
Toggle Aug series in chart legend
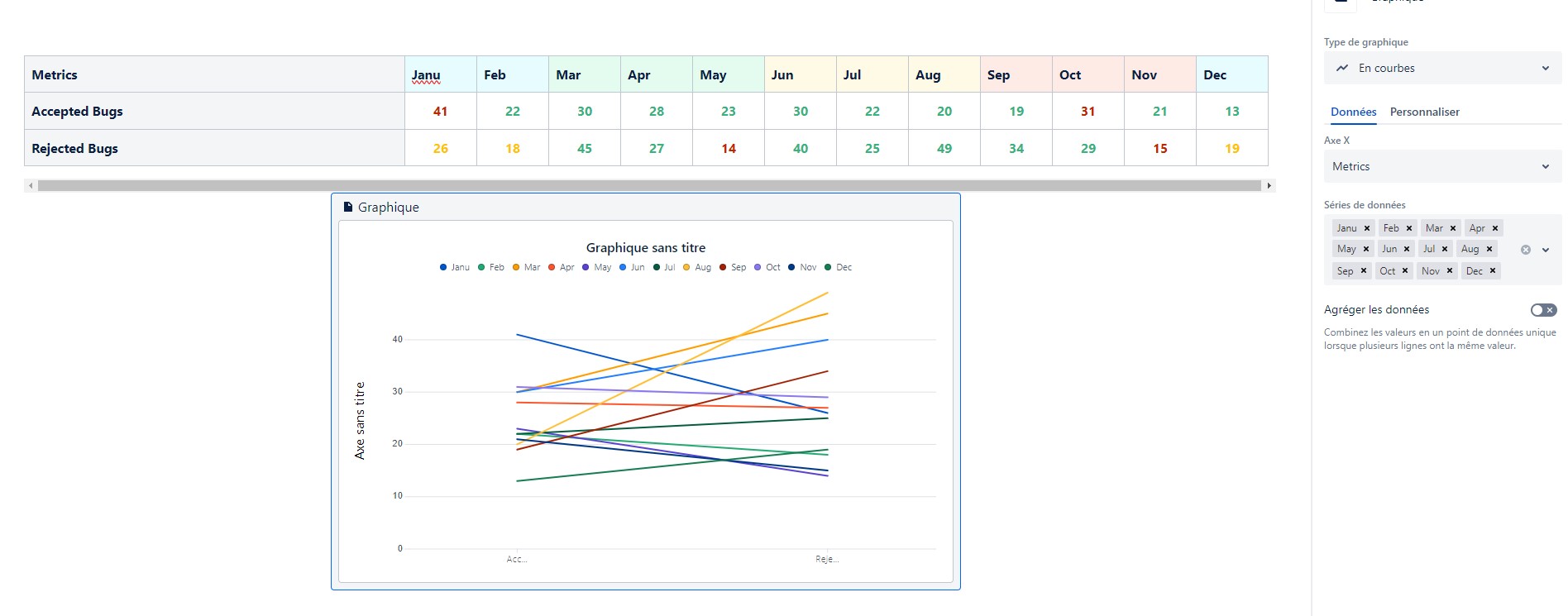tap(697, 267)
